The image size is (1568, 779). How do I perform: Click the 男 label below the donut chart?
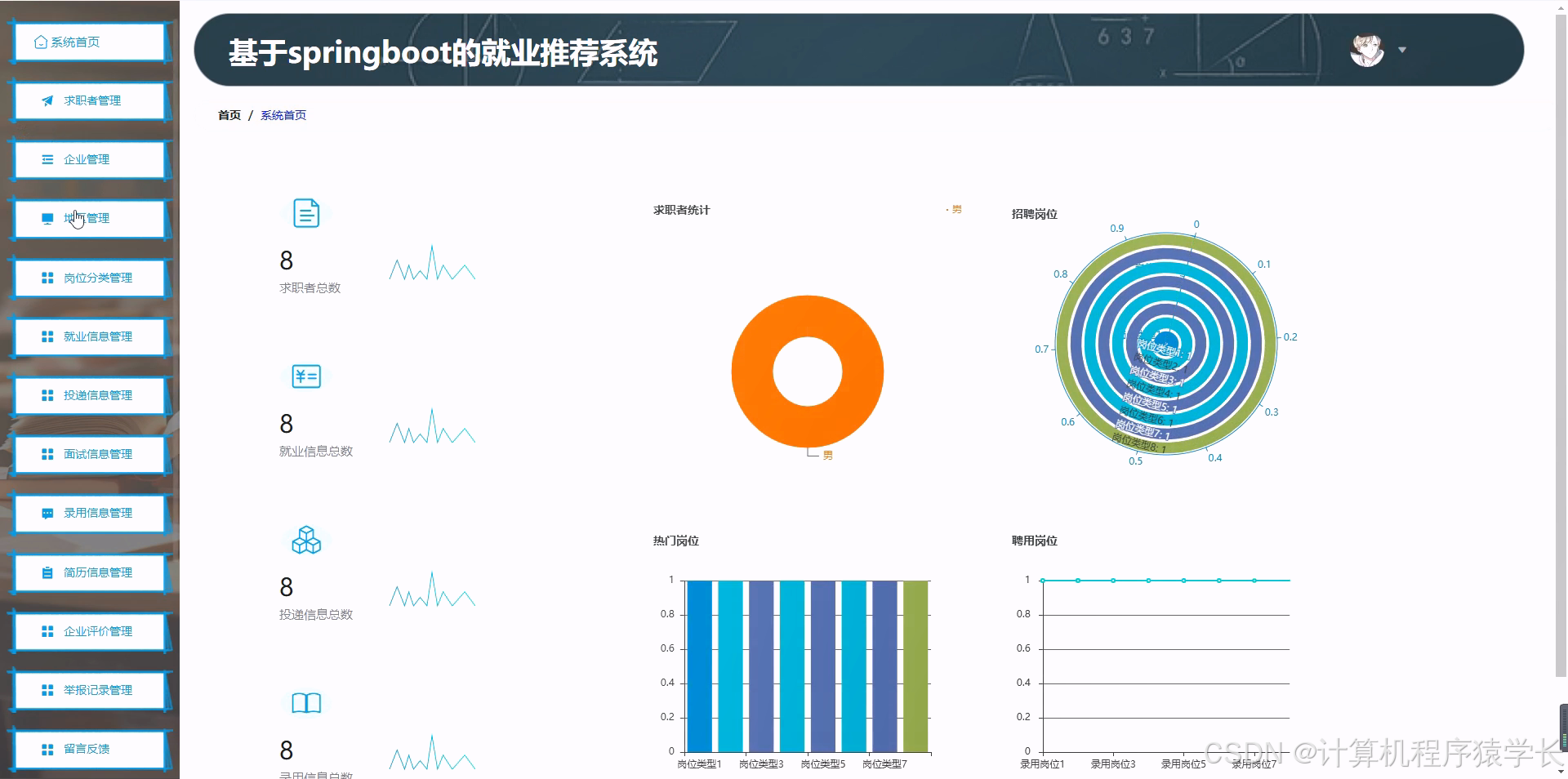click(827, 456)
